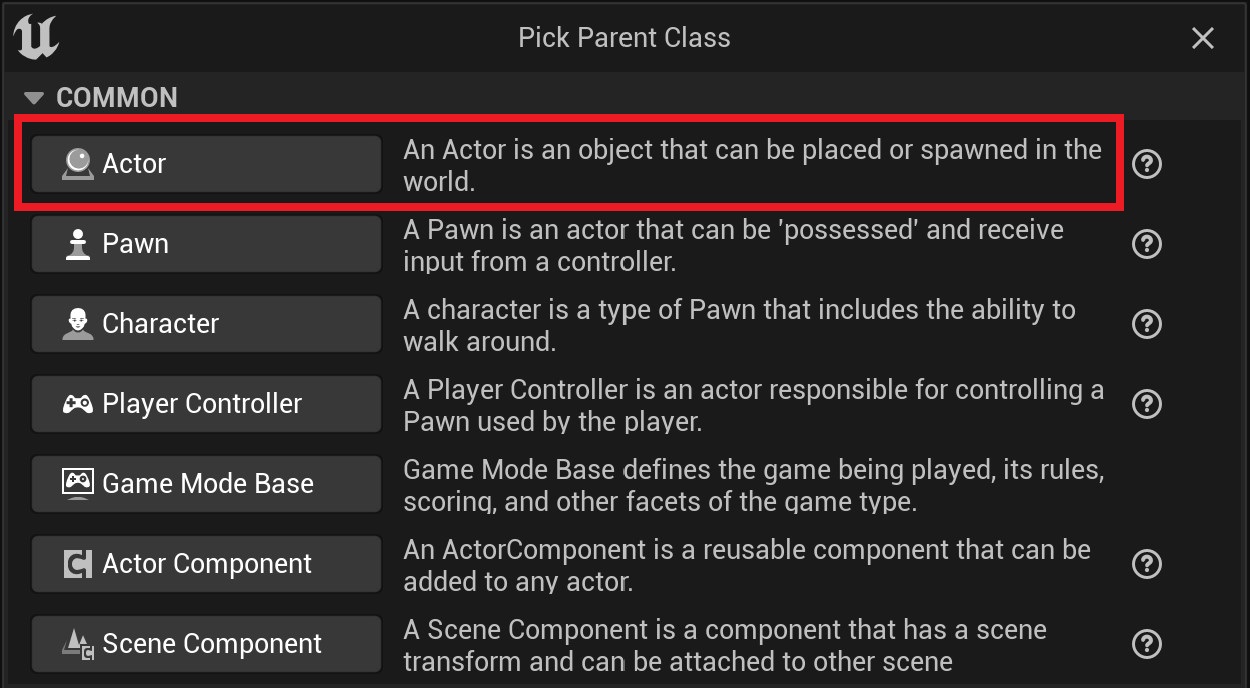The height and width of the screenshot is (688, 1250).
Task: Collapse the COMMON section
Action: pyautogui.click(x=34, y=98)
